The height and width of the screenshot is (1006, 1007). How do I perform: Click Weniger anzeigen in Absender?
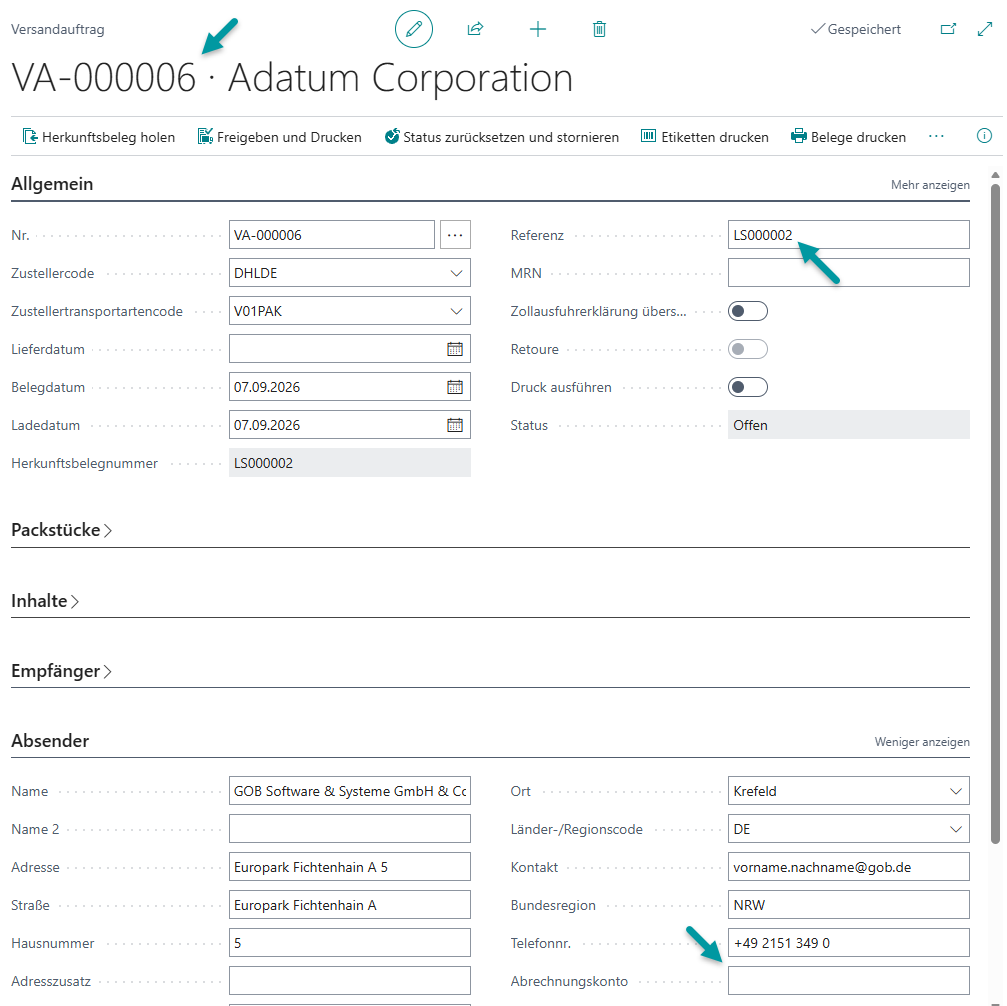[922, 742]
